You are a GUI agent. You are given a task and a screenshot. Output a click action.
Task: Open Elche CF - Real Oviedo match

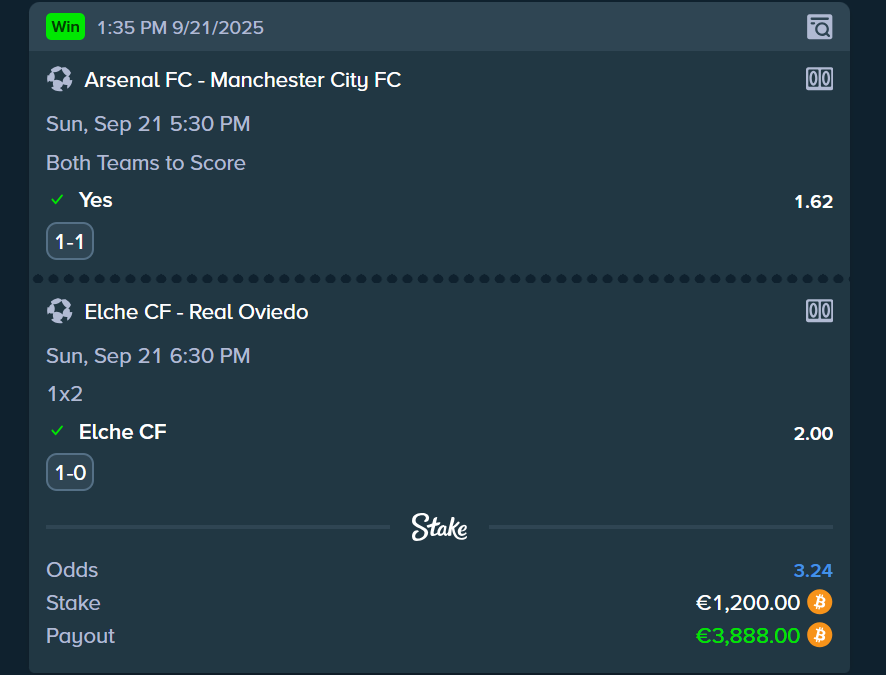(x=197, y=312)
